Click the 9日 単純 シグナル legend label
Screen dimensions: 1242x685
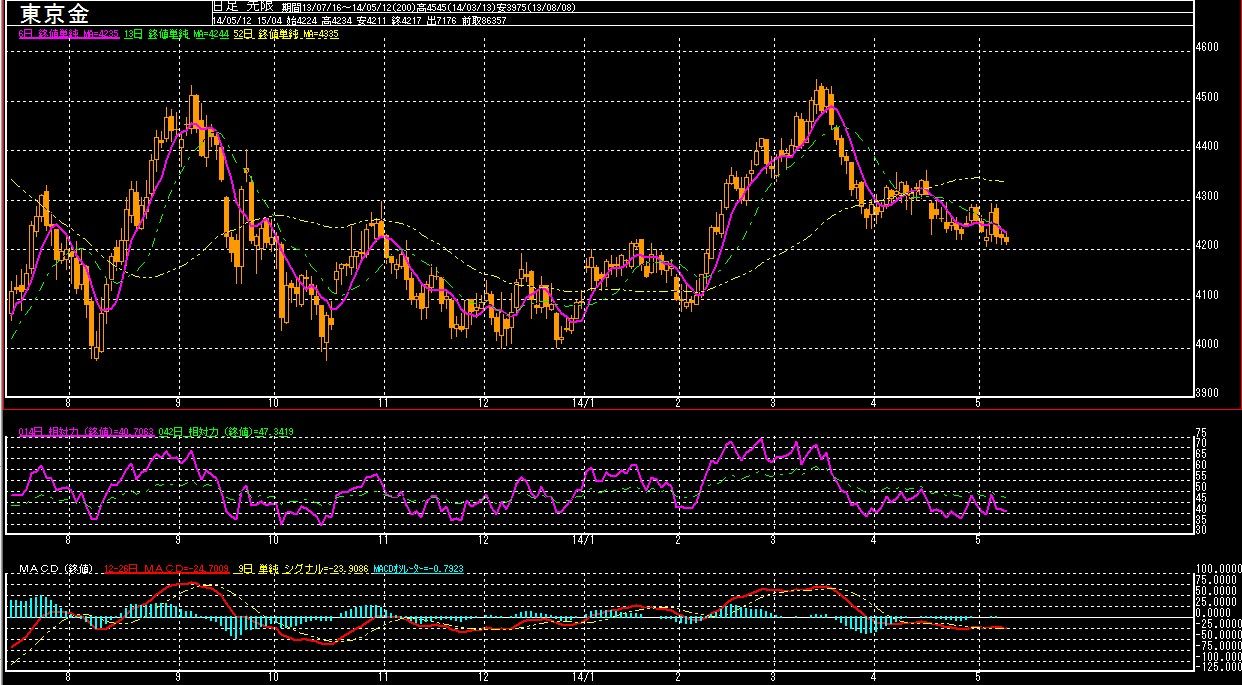(303, 569)
